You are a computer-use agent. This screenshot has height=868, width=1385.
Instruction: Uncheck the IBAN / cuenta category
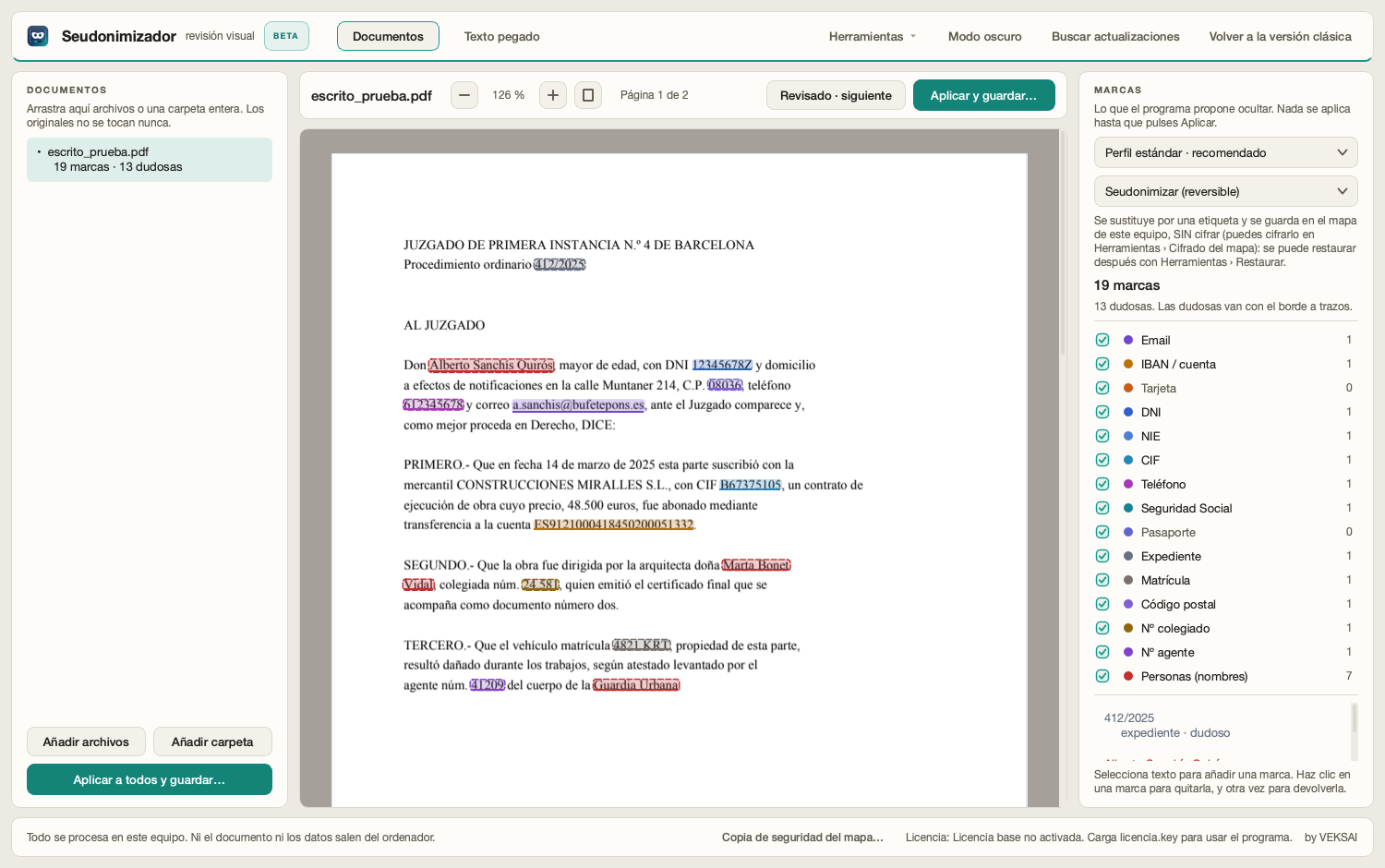[x=1102, y=364]
